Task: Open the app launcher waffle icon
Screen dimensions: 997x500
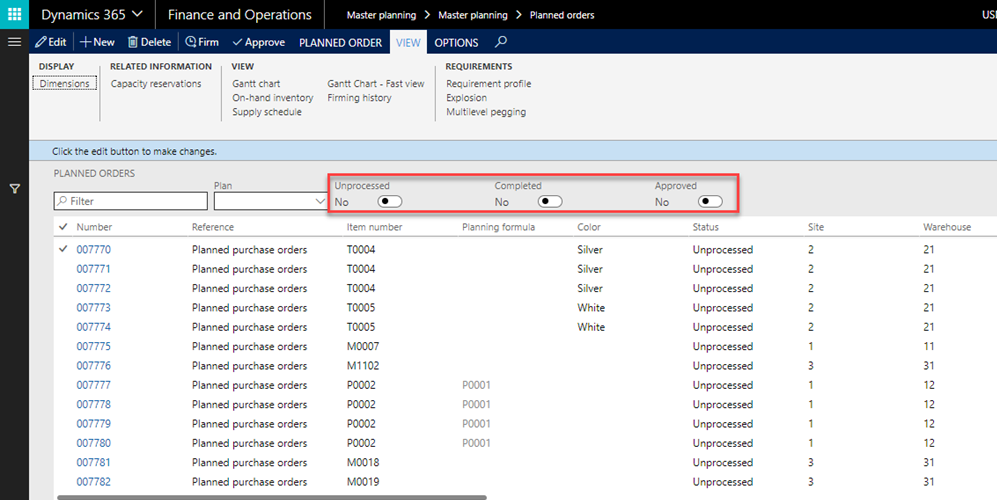Action: (14, 15)
